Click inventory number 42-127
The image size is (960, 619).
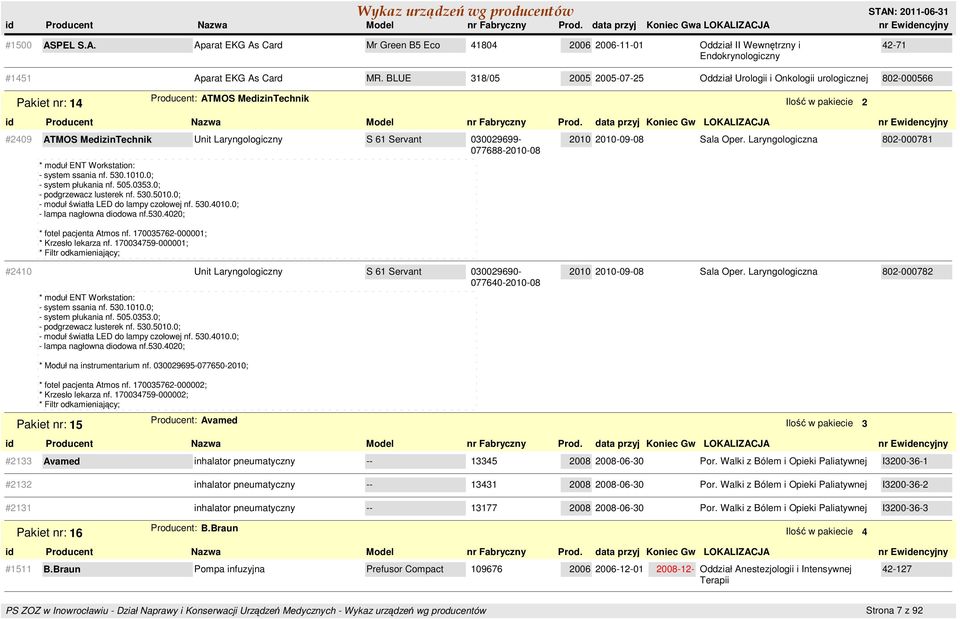pyautogui.click(x=916, y=569)
